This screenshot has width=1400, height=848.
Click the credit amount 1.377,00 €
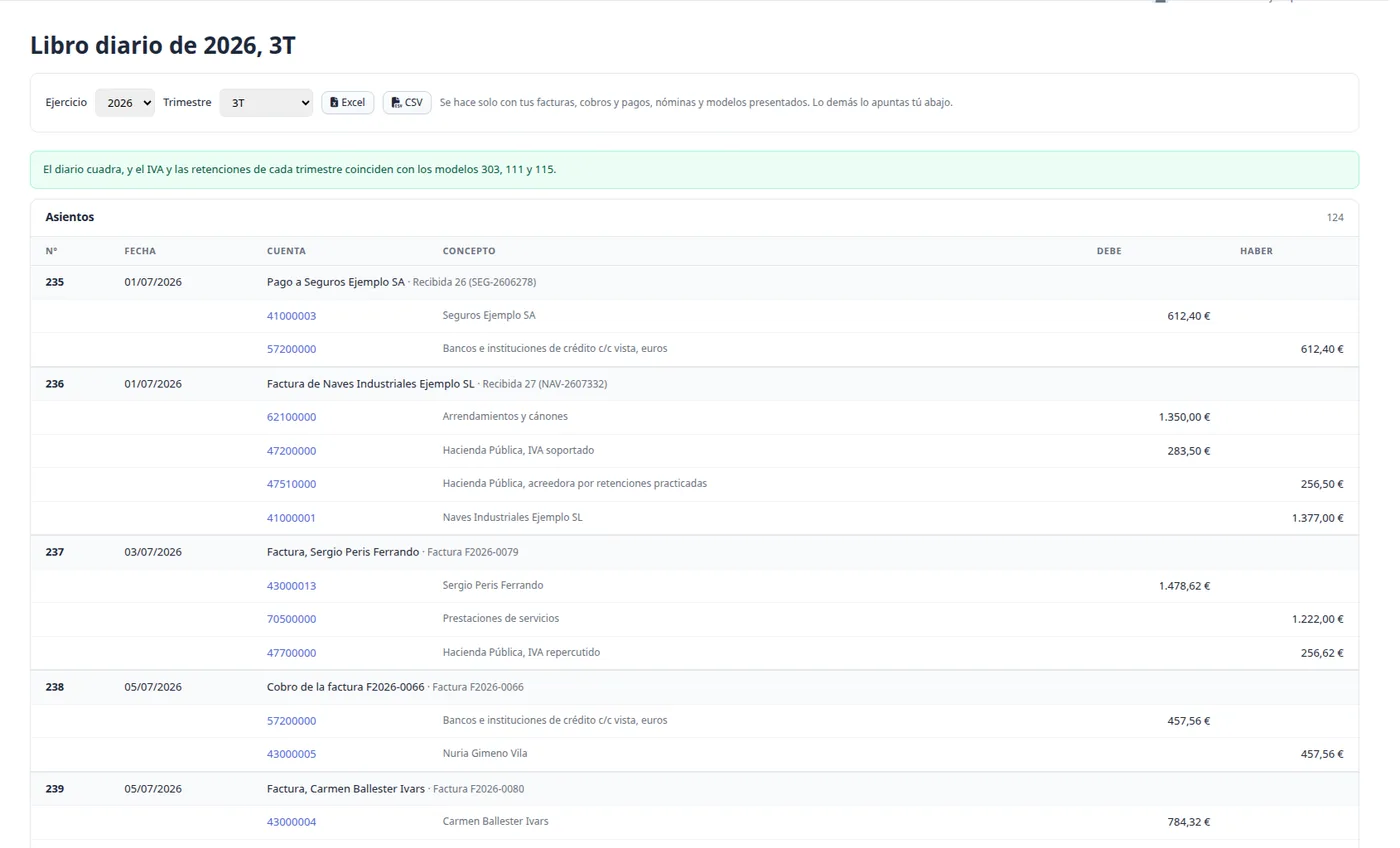[1318, 518]
